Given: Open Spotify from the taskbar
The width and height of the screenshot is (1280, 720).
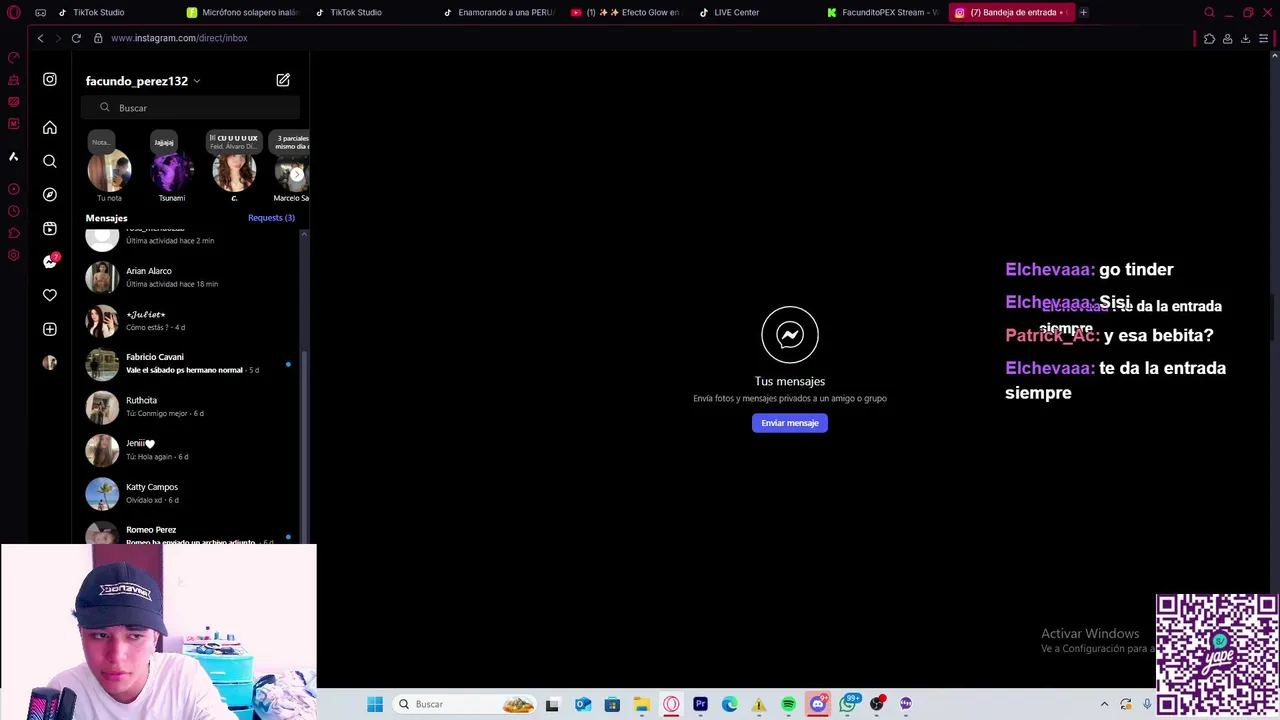Looking at the screenshot, I should click(789, 704).
